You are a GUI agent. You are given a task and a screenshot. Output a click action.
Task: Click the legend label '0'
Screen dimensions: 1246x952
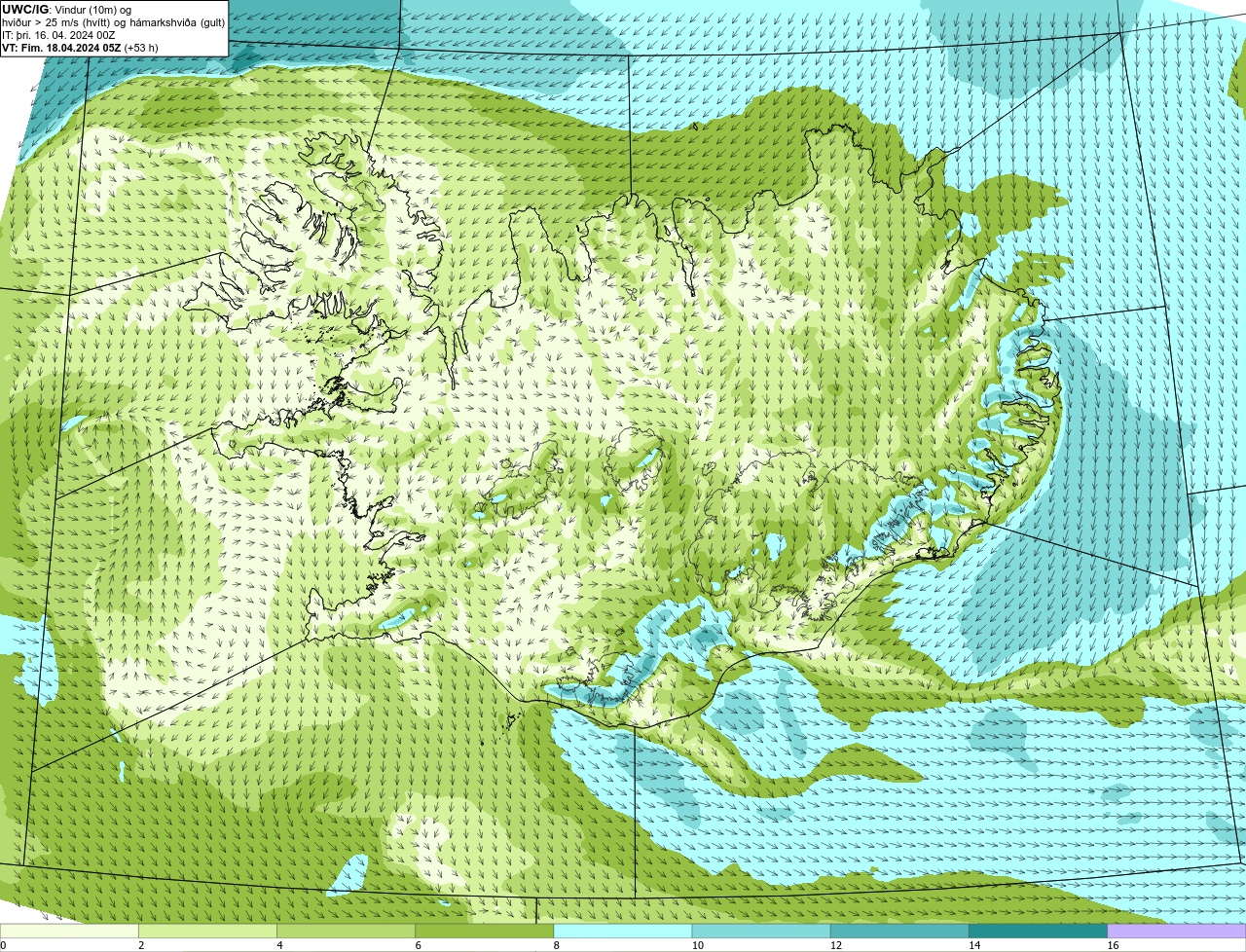pos(3,945)
